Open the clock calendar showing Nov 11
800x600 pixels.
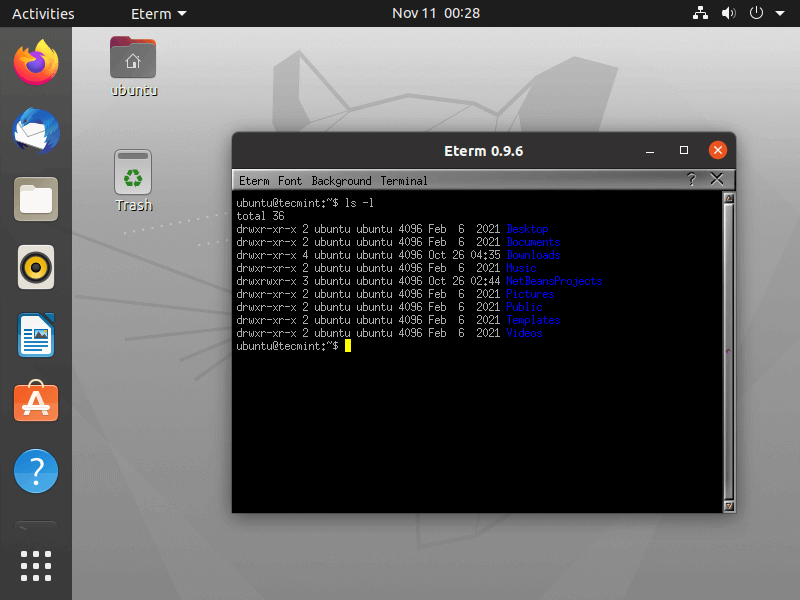(436, 14)
